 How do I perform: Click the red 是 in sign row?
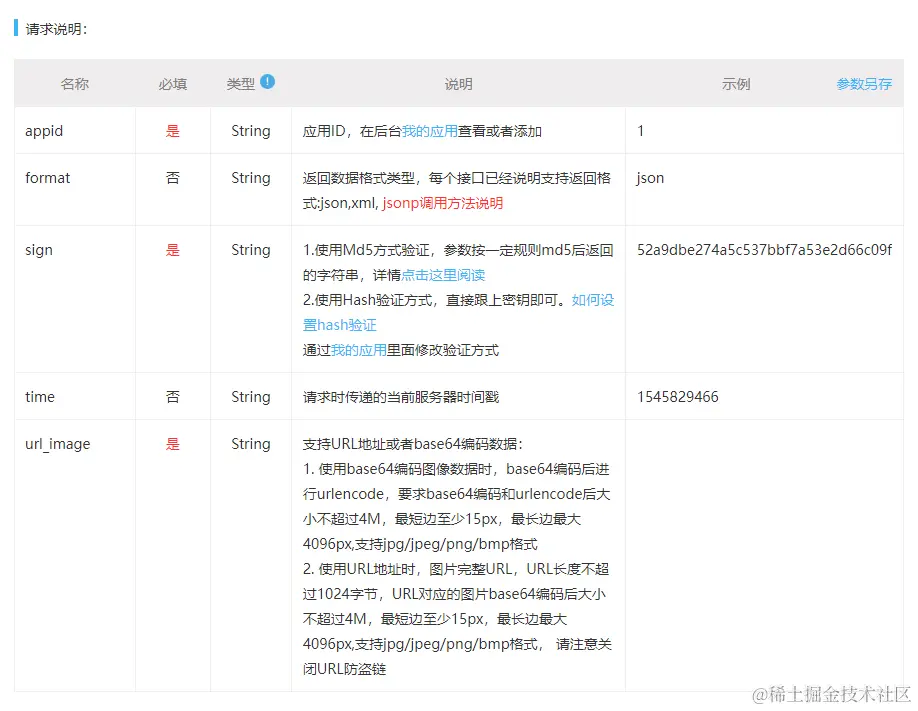173,250
